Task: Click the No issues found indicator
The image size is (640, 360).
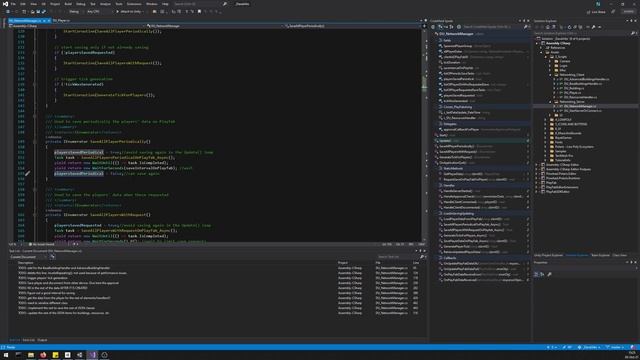Action: [42, 244]
